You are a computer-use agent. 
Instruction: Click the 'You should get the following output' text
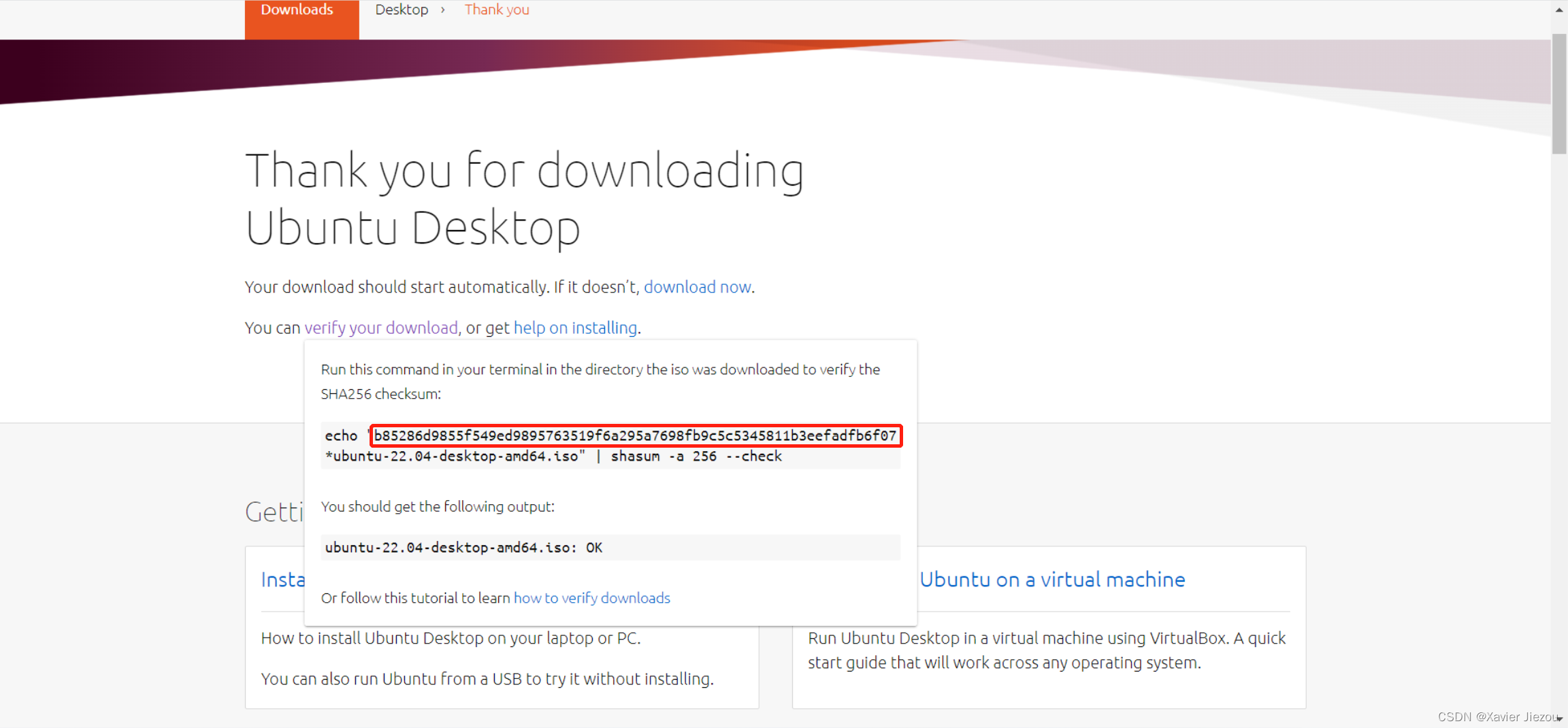point(438,507)
